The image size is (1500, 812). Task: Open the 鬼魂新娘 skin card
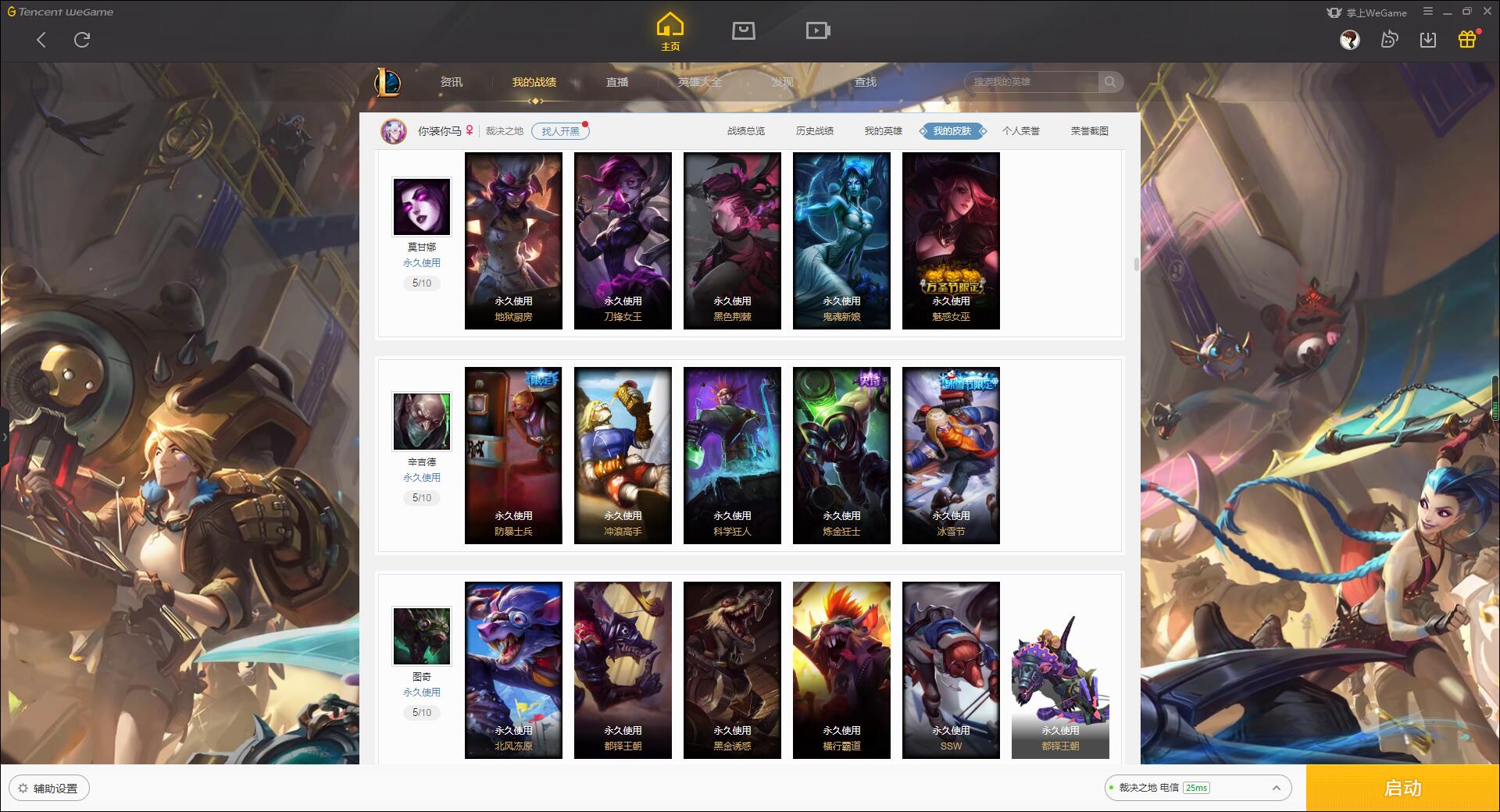pos(841,240)
